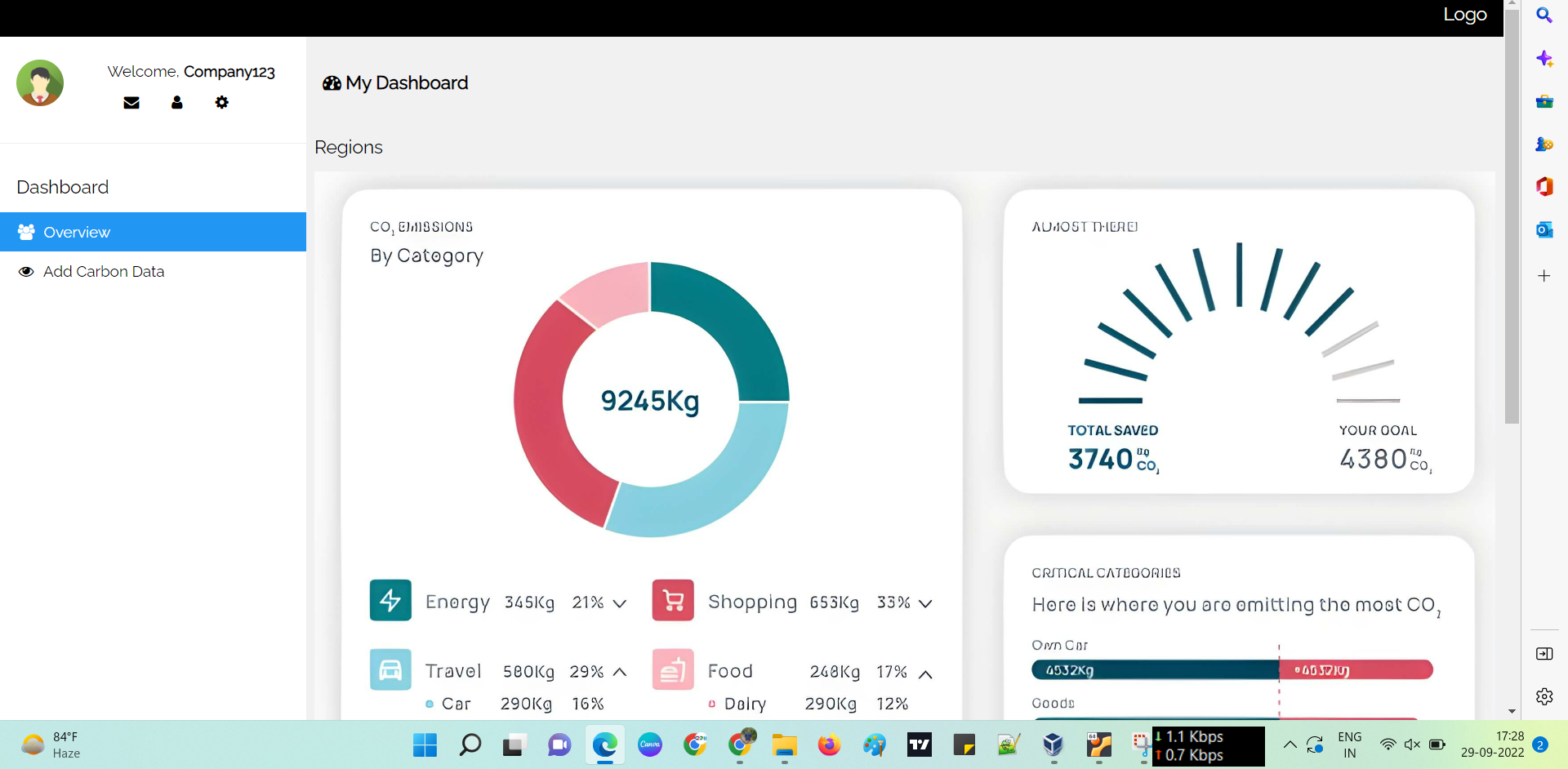
Task: Add a site with the sidebar plus button
Action: coord(1544,276)
